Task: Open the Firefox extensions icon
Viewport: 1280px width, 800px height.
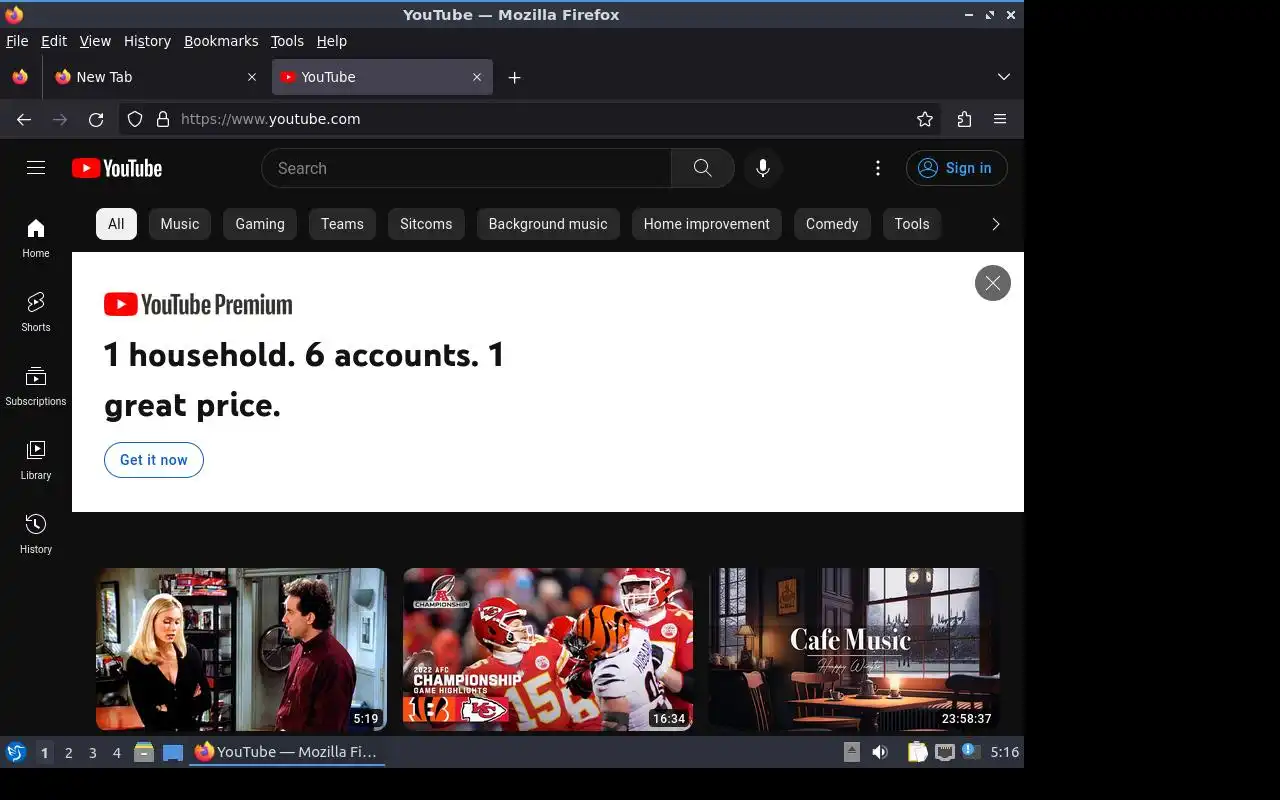Action: point(964,119)
